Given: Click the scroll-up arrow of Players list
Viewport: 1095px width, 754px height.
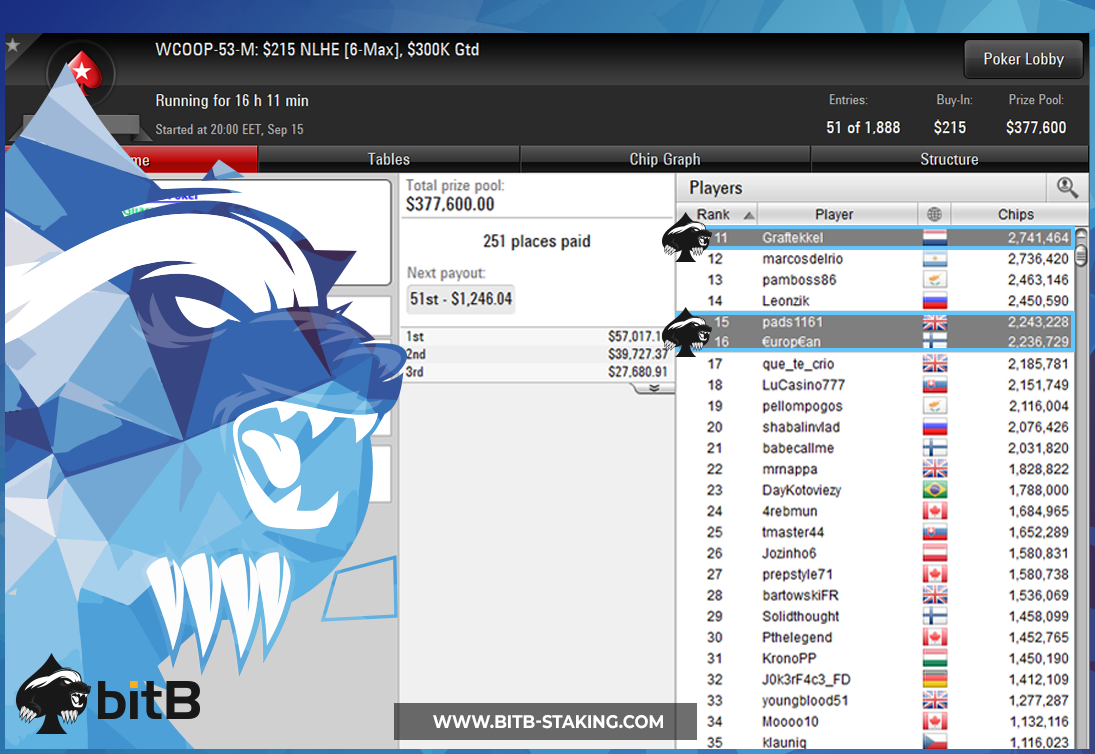Looking at the screenshot, I should click(1081, 234).
